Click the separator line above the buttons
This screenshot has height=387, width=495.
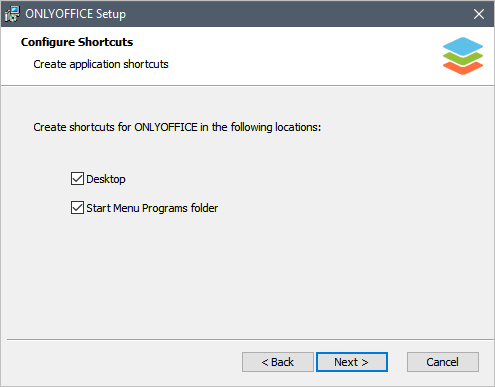pos(250,340)
